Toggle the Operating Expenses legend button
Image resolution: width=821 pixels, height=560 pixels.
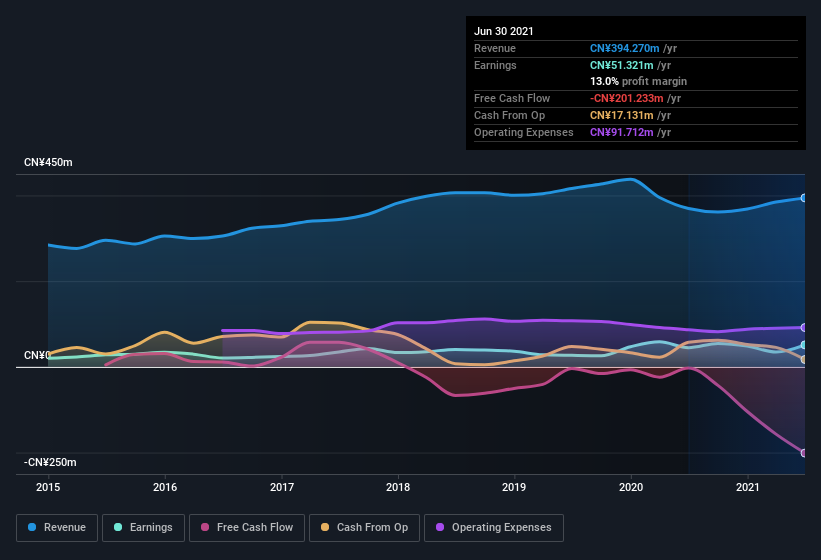[494, 528]
